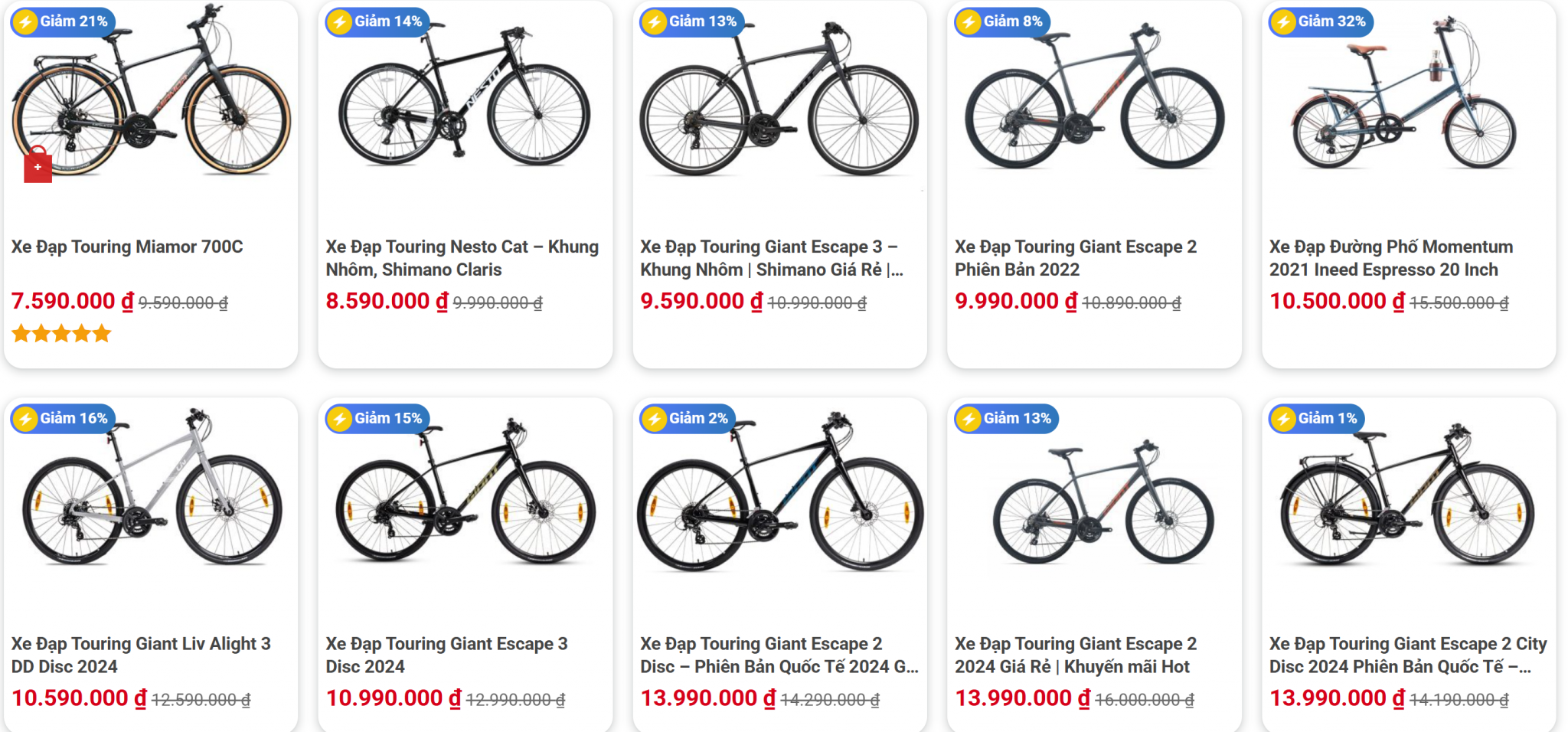This screenshot has height=732, width=1568.
Task: Click the Giảm 2% discount badge
Action: pos(688,418)
